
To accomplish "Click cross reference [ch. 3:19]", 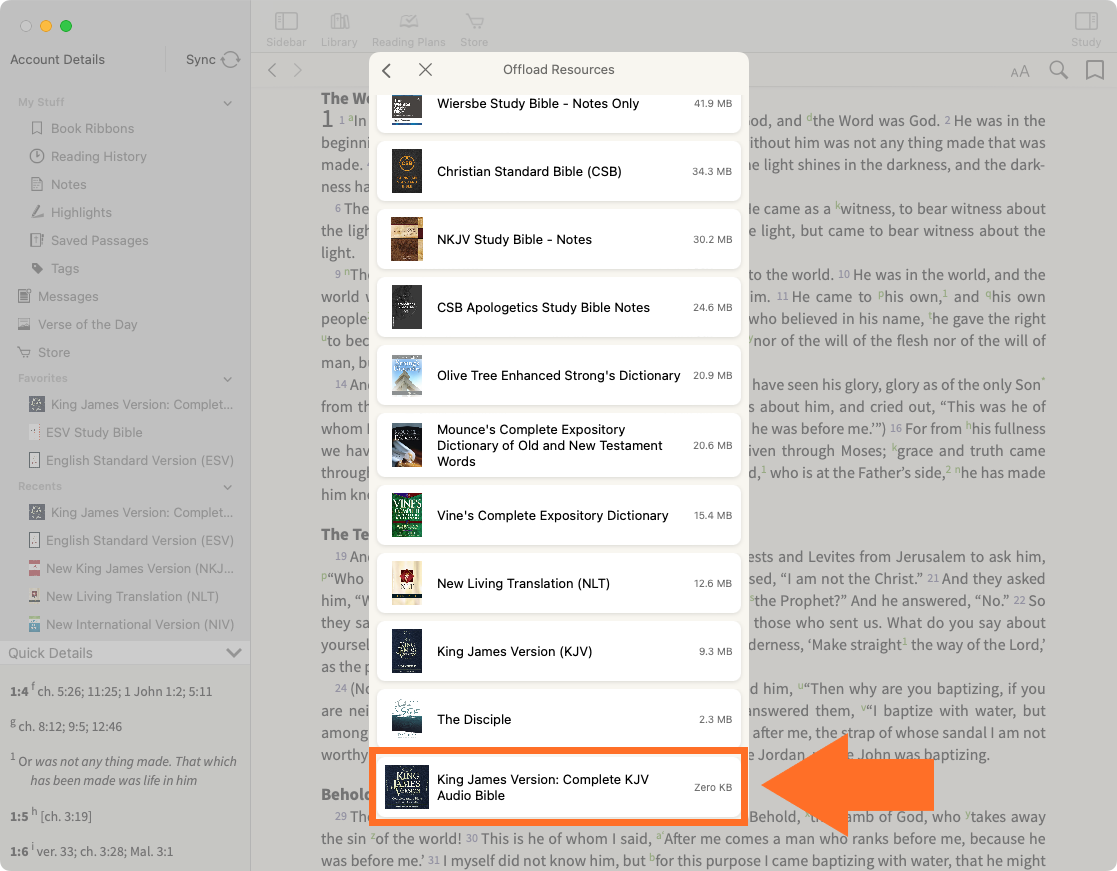I will click(x=66, y=816).
